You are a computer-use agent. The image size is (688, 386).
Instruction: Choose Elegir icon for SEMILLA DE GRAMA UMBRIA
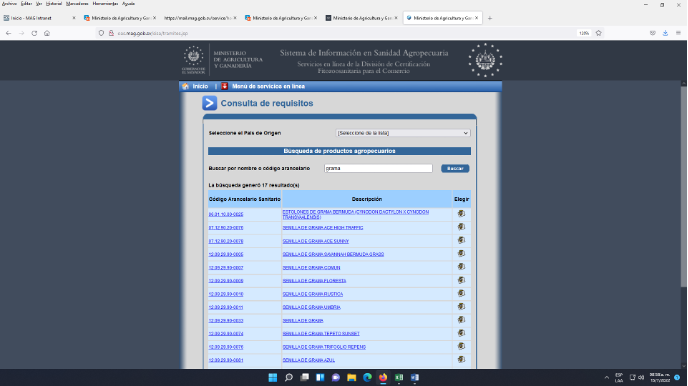[461, 307]
